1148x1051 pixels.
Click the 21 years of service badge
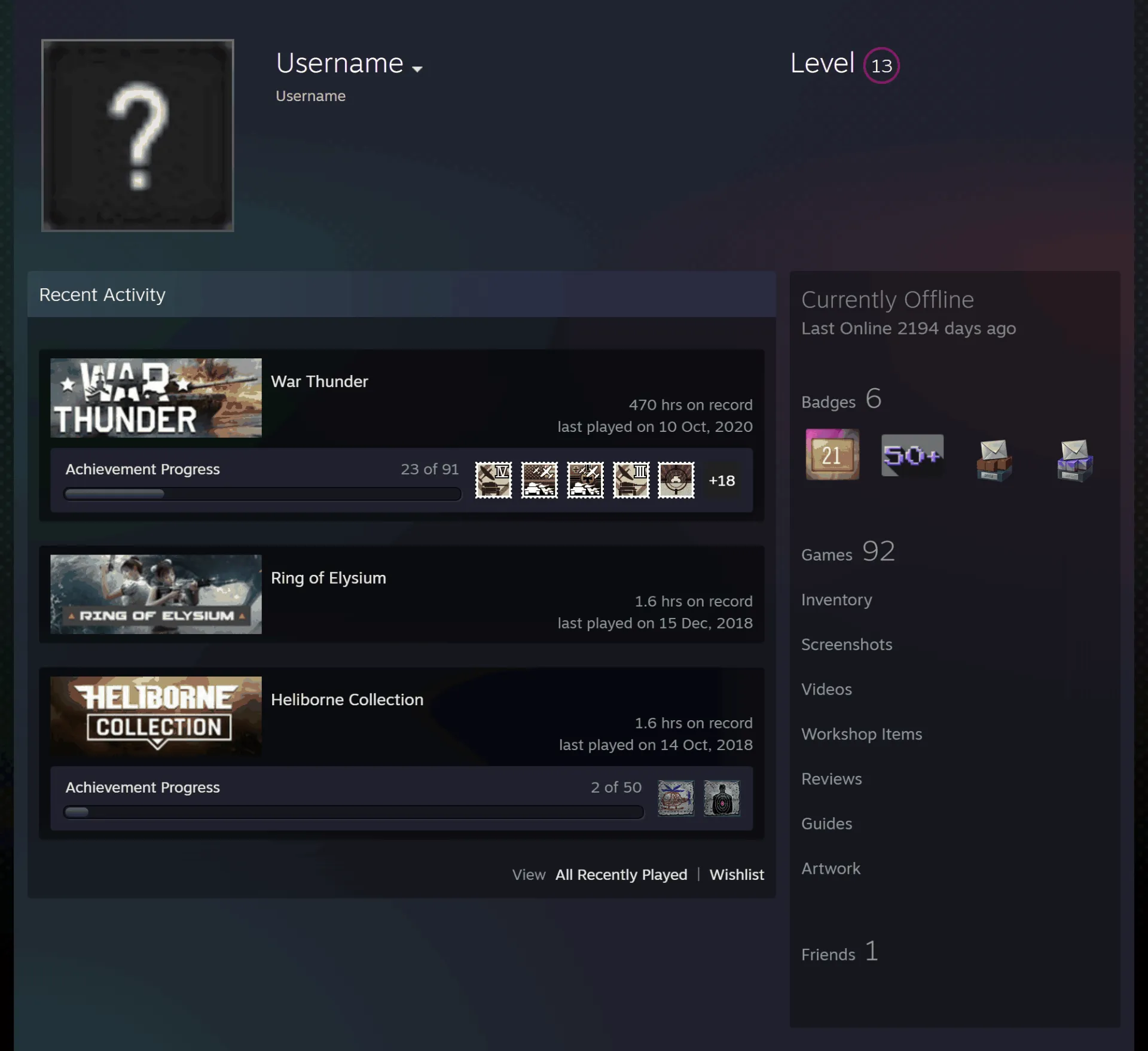tap(832, 455)
